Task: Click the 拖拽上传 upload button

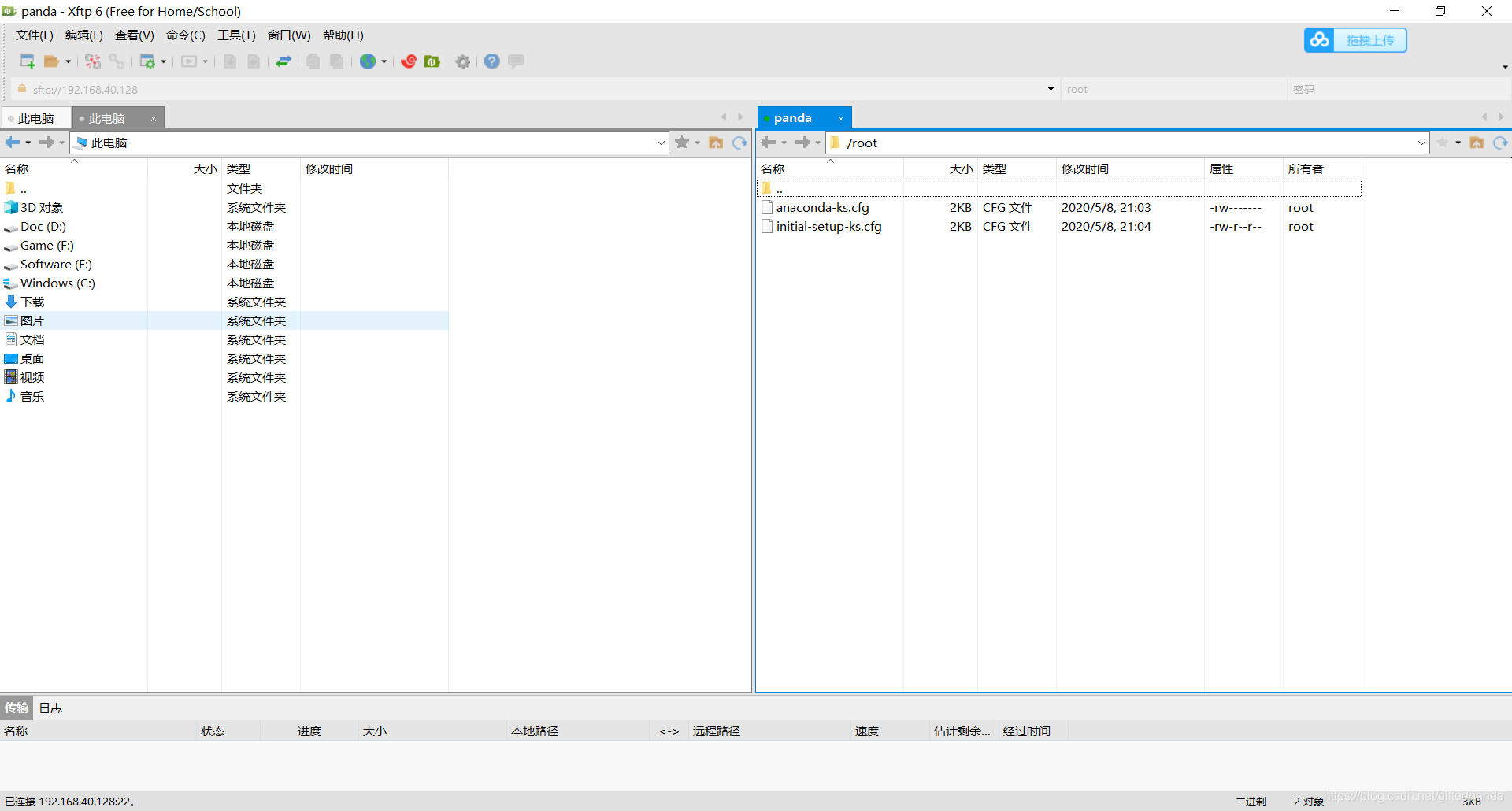Action: pyautogui.click(x=1369, y=40)
